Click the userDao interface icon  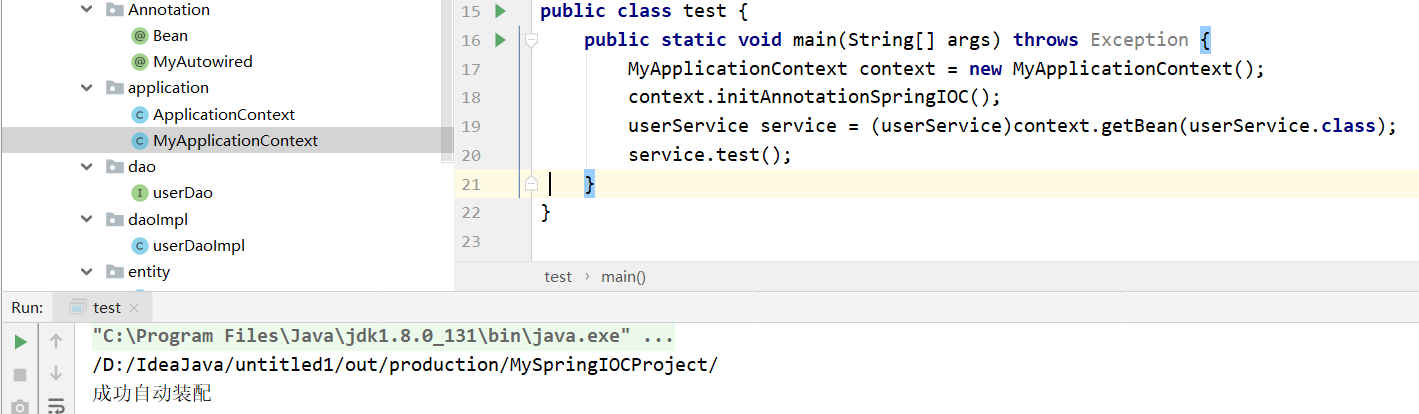click(140, 193)
